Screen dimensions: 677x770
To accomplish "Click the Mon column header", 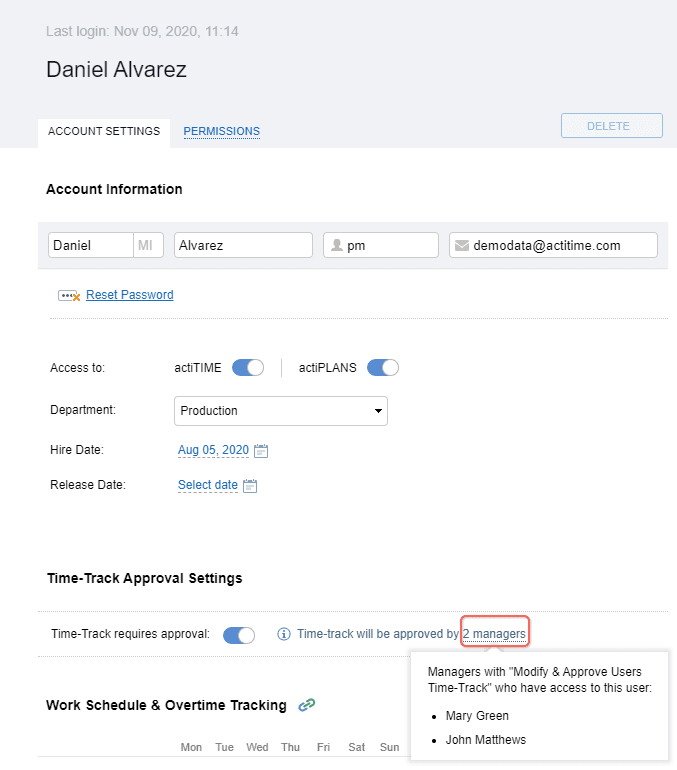I will click(x=191, y=747).
